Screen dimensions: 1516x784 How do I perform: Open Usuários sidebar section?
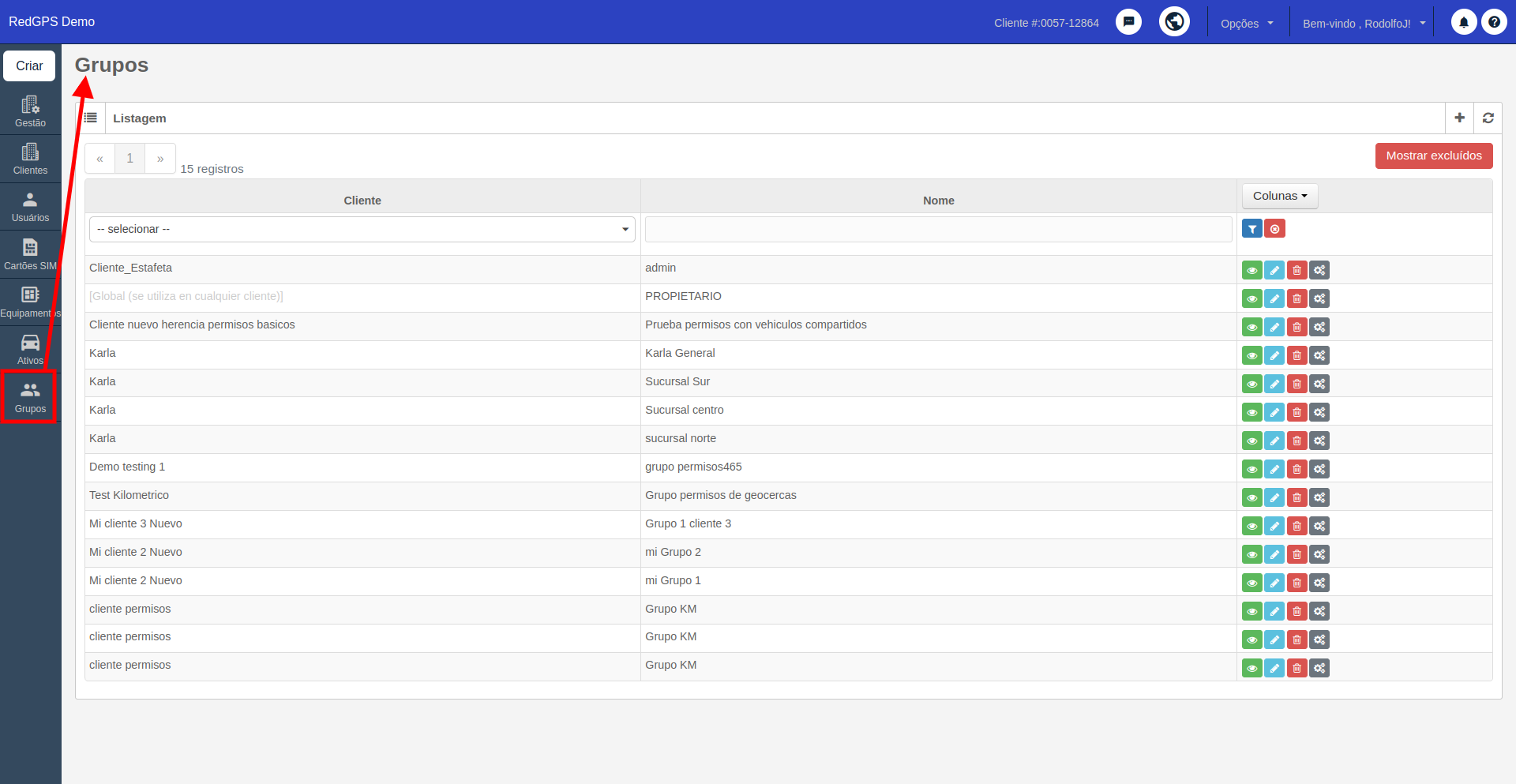click(x=30, y=207)
